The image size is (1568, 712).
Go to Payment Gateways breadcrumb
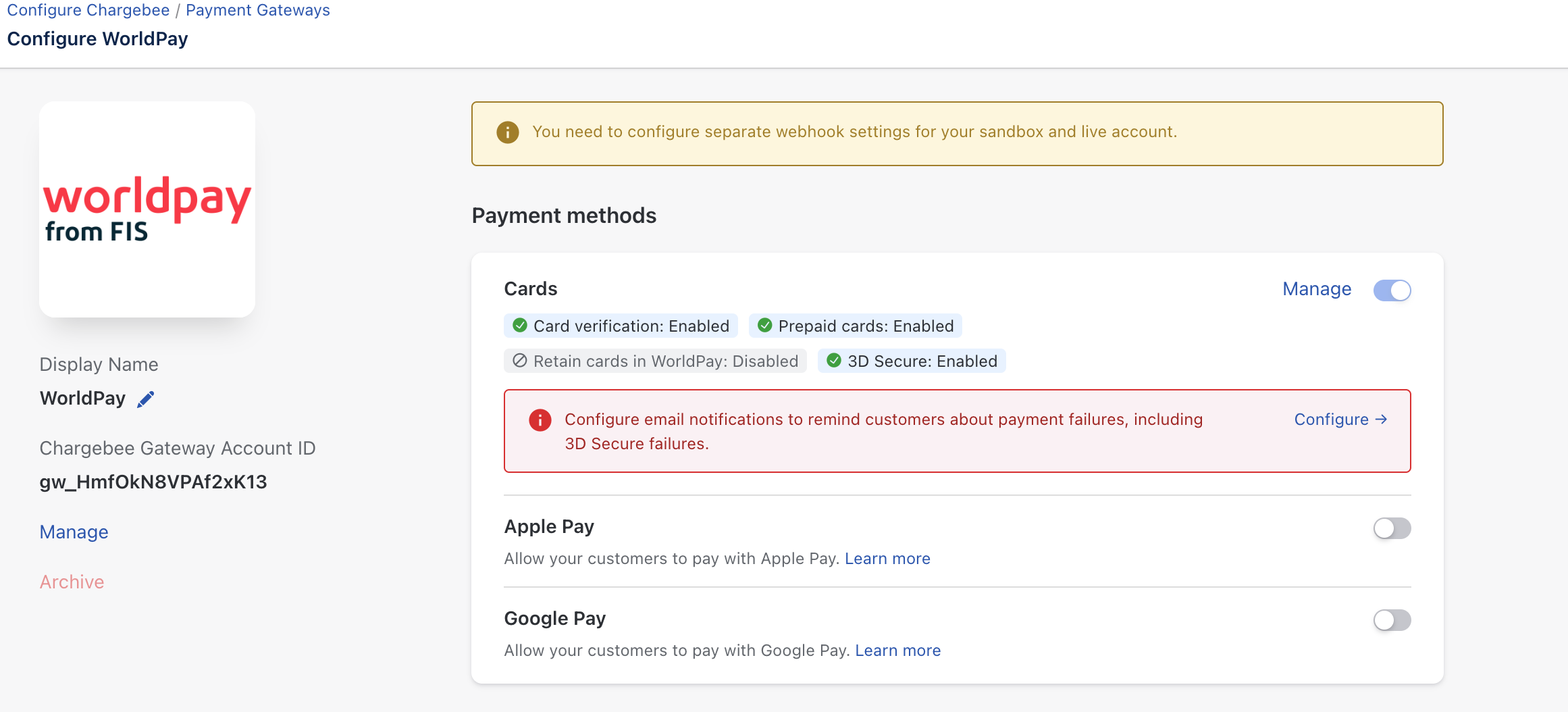pyautogui.click(x=258, y=10)
